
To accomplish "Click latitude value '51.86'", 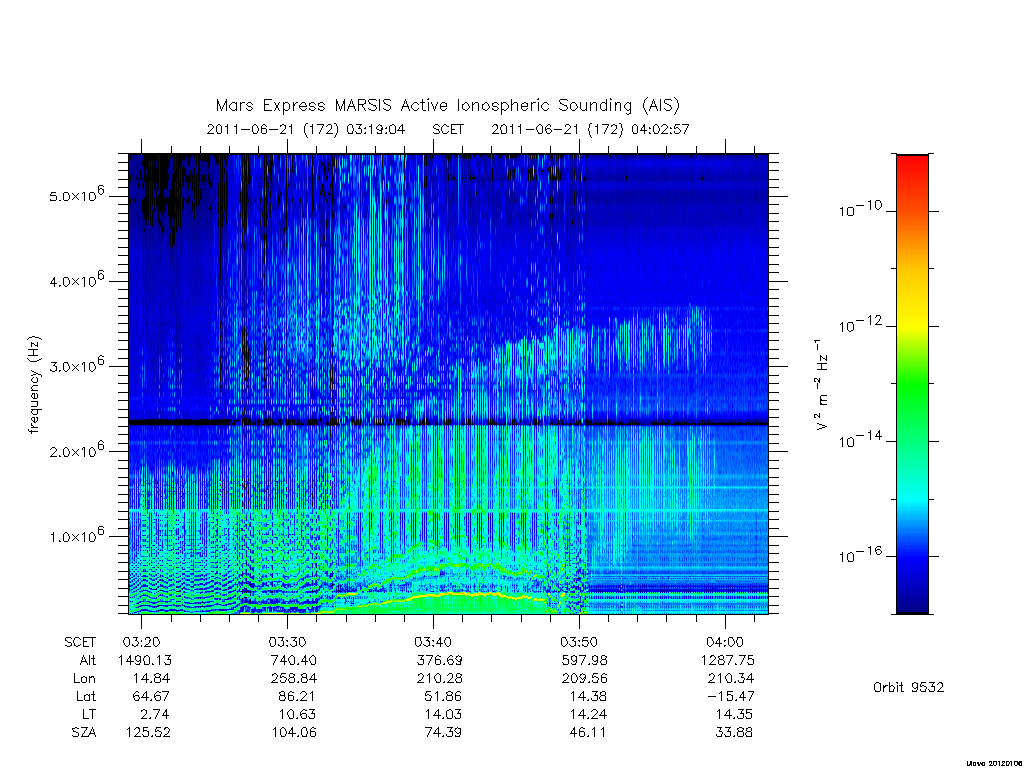I will [x=443, y=696].
